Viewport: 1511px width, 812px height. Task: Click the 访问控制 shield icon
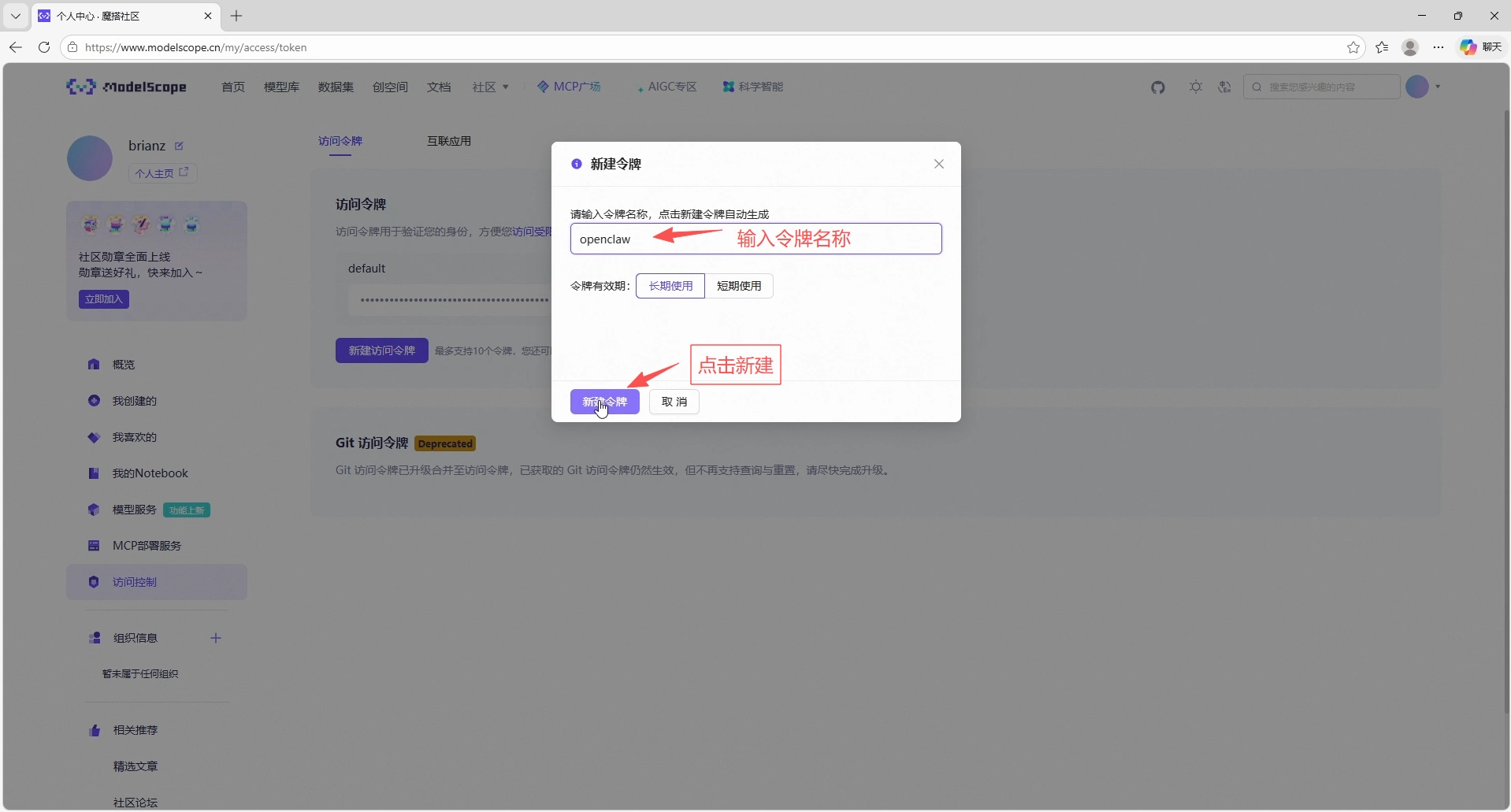pyautogui.click(x=94, y=582)
